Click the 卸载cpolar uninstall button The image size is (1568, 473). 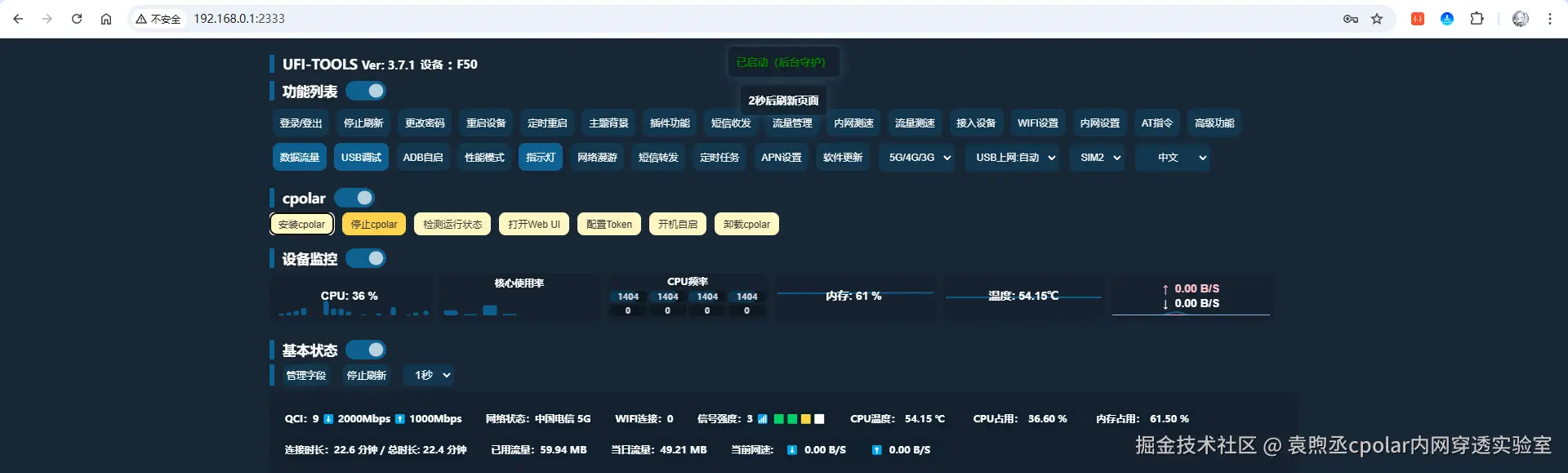(746, 224)
